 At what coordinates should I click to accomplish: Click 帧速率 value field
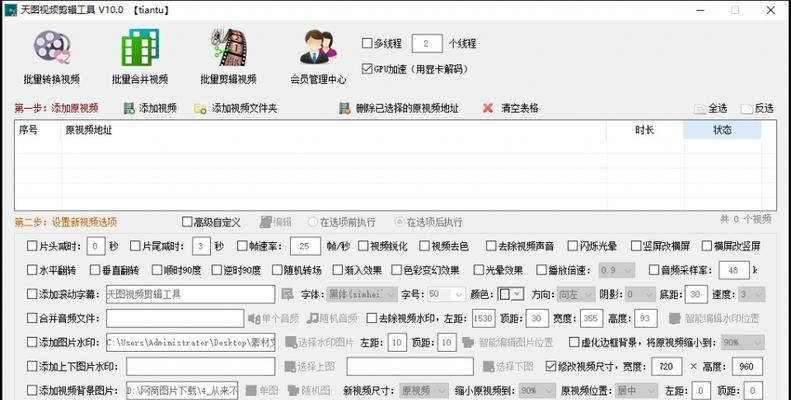(x=305, y=246)
